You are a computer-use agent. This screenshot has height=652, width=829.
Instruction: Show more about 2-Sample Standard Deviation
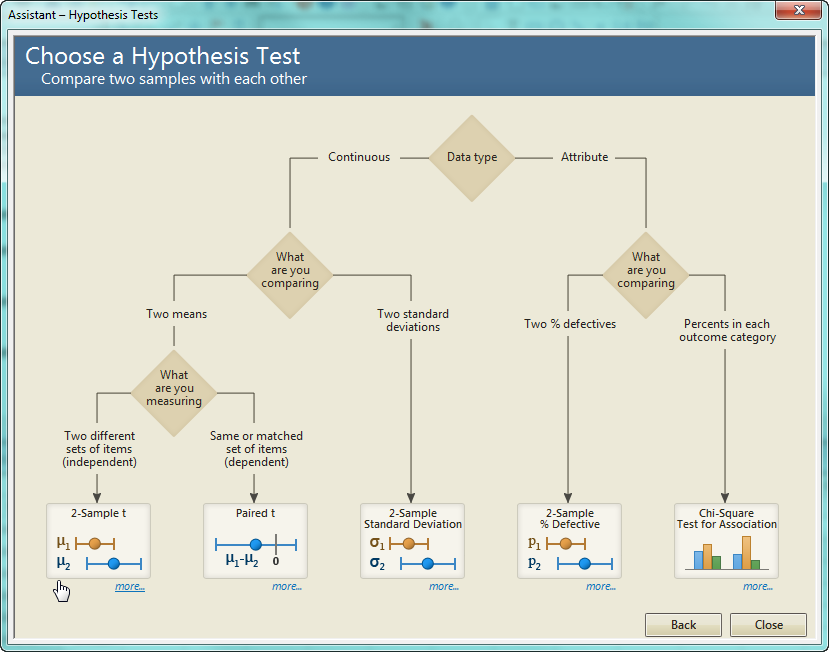(444, 587)
